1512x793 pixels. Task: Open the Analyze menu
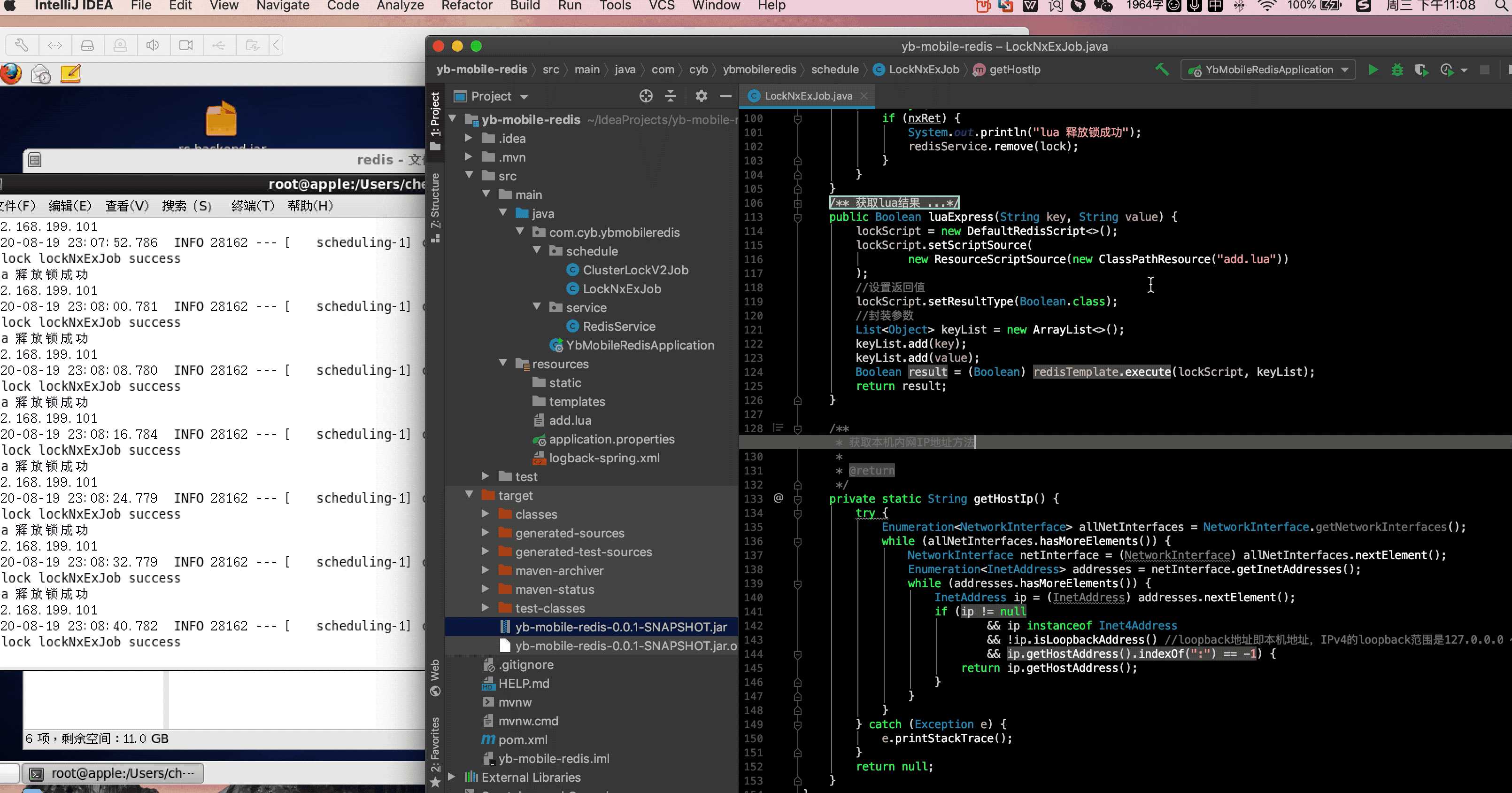[x=400, y=6]
